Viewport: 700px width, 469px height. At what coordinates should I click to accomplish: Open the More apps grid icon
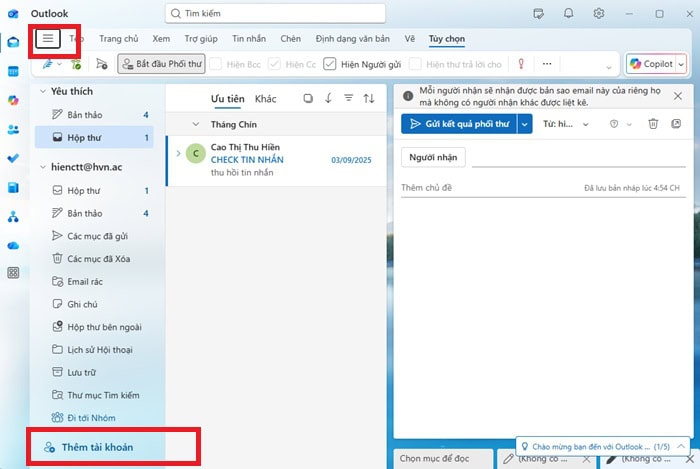click(x=13, y=273)
